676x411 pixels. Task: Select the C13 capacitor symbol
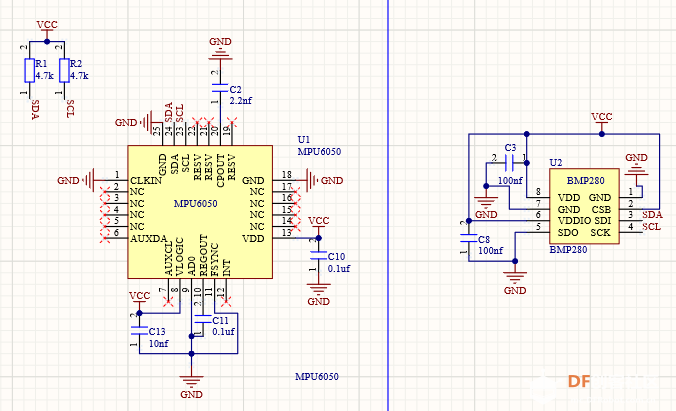[139, 331]
